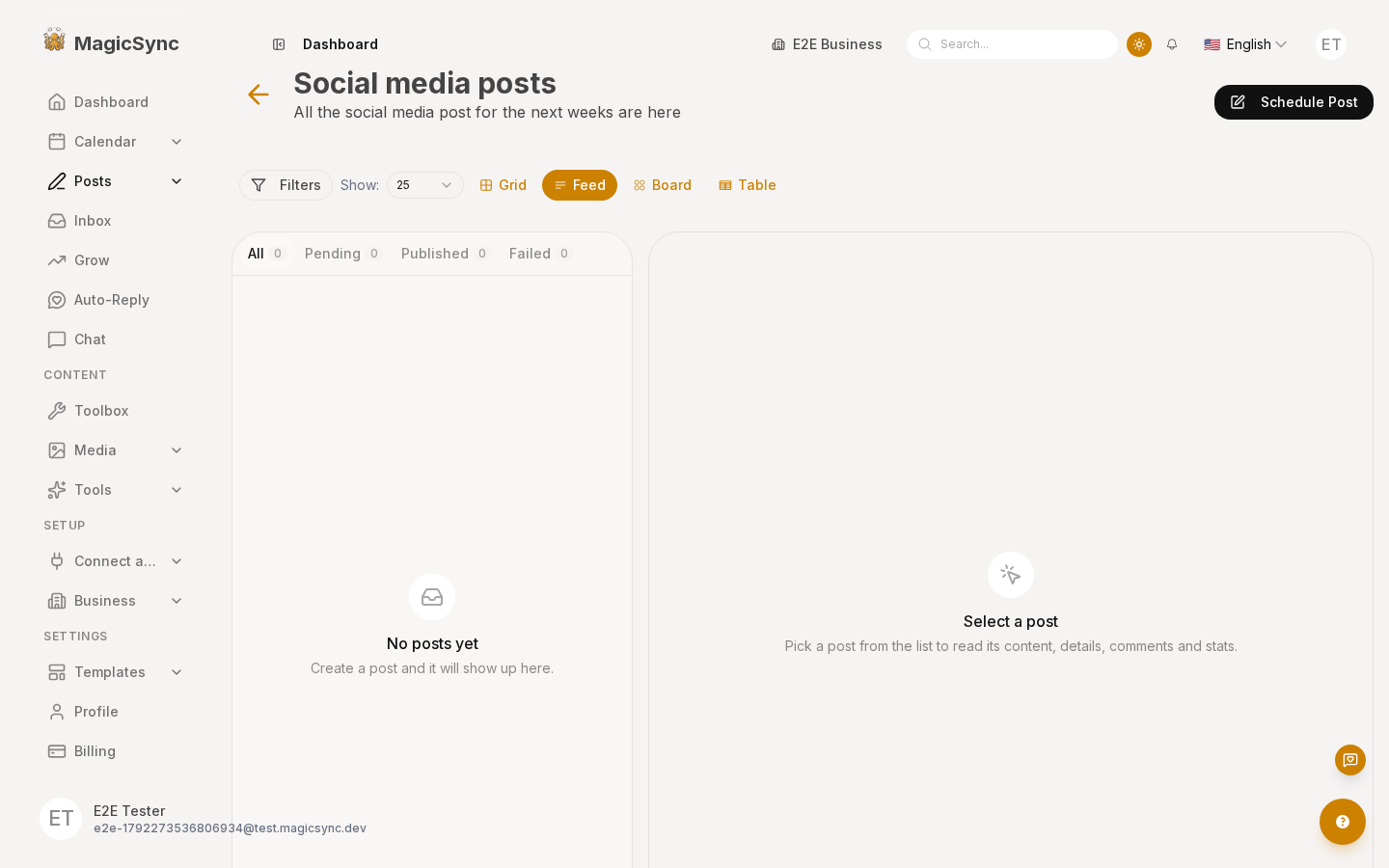Select the All posts tab
Image resolution: width=1389 pixels, height=868 pixels.
(x=266, y=254)
